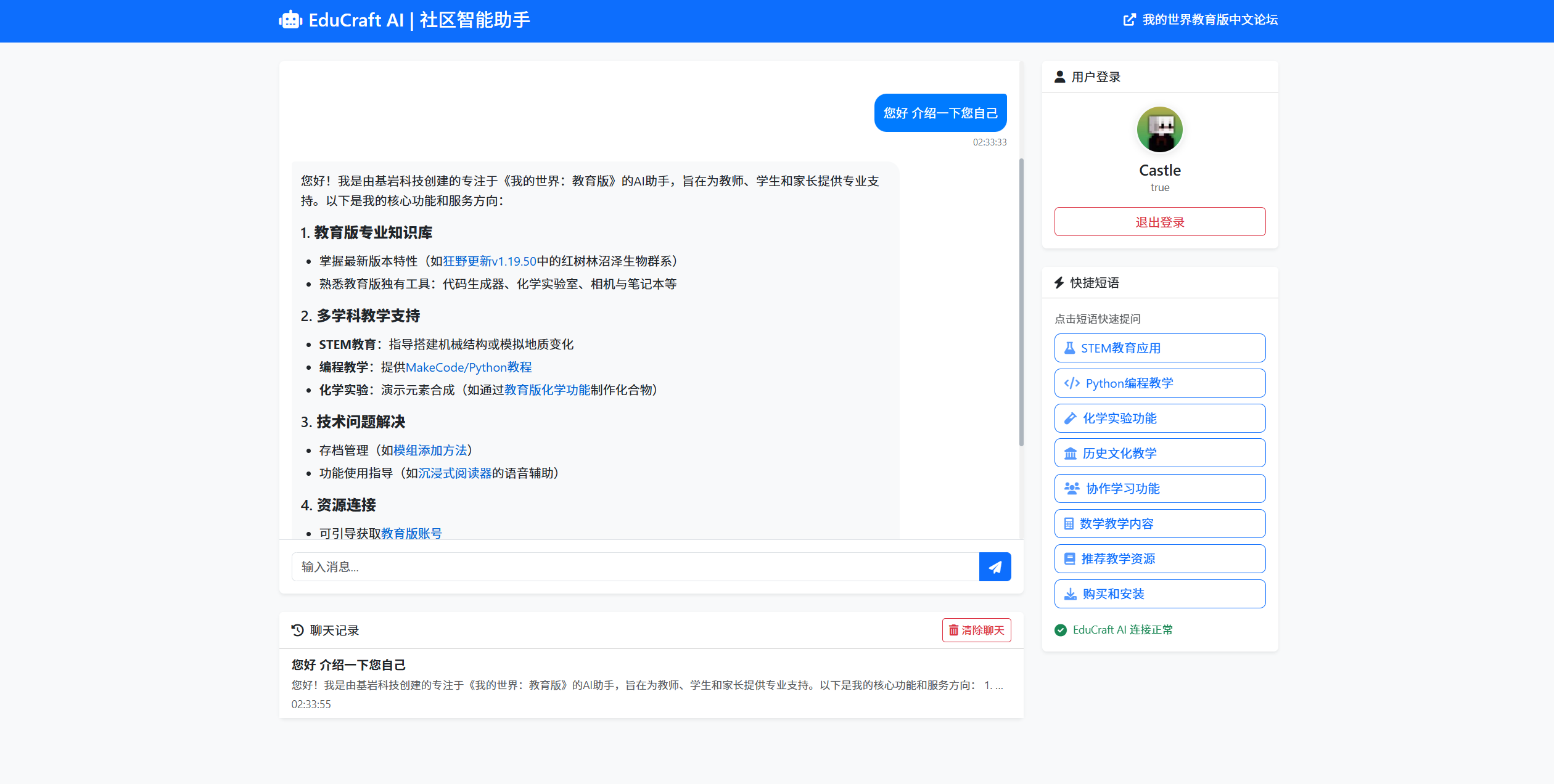Select the 历史文化教学 quick phrase
The height and width of the screenshot is (784, 1554).
click(1160, 454)
